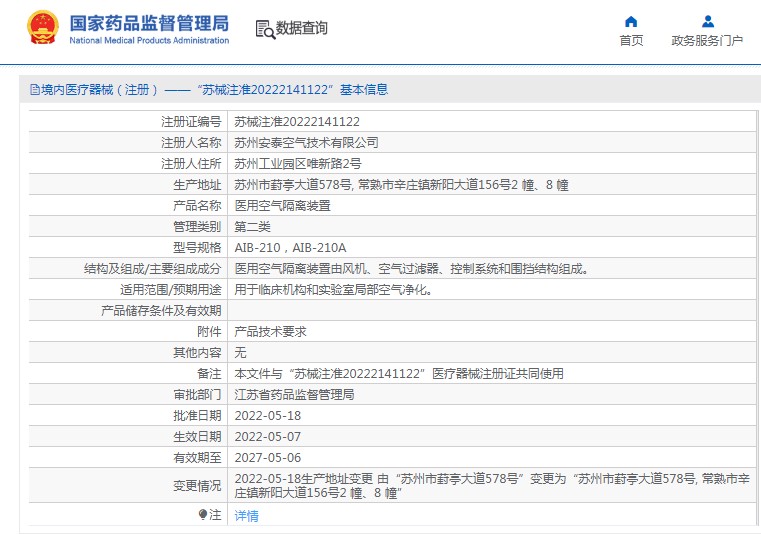Click the 注册人住所 label

191,164
